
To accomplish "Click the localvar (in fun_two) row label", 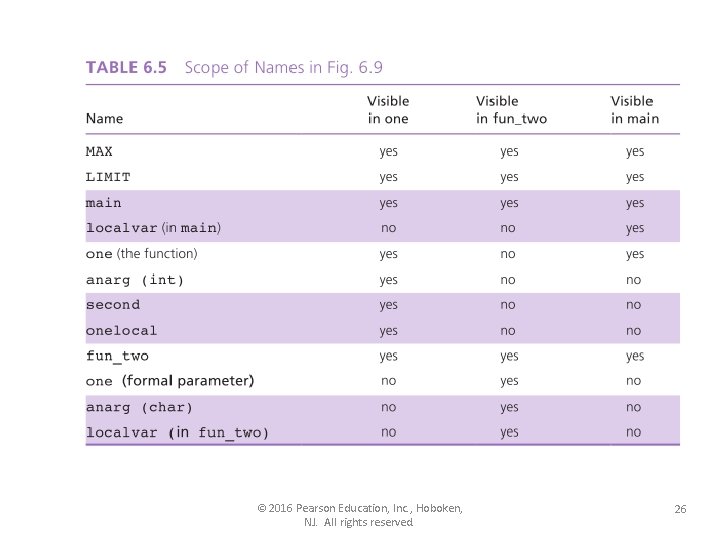I will click(177, 433).
